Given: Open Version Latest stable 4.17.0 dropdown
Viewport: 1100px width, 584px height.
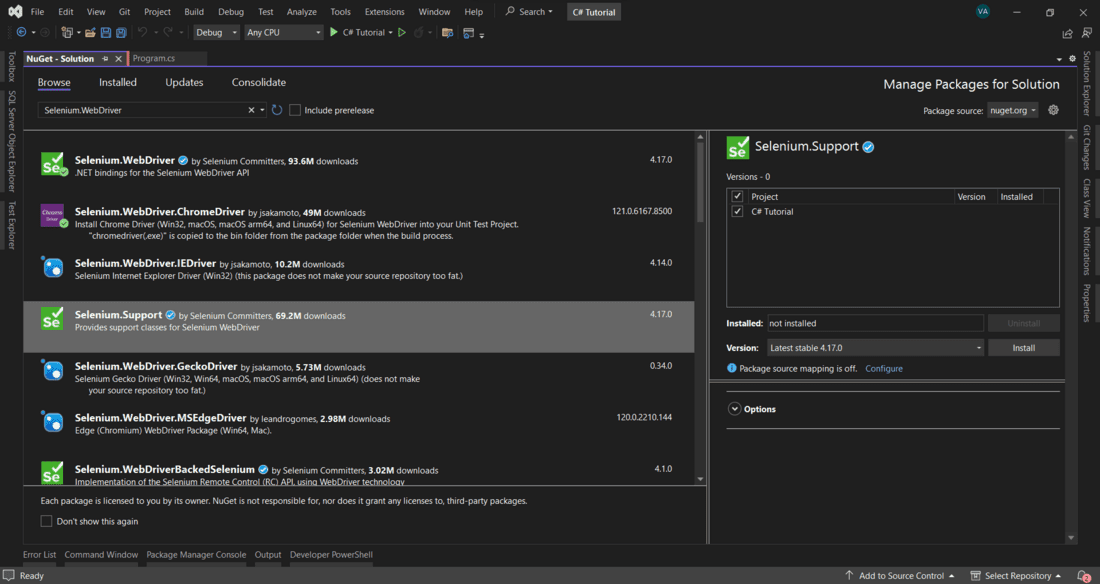Looking at the screenshot, I should pyautogui.click(x=875, y=347).
